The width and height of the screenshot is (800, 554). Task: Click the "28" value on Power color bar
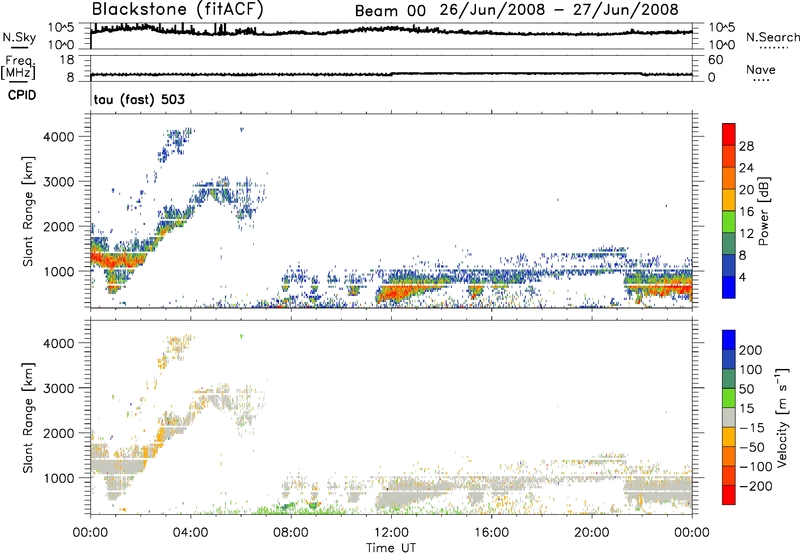pos(746,146)
